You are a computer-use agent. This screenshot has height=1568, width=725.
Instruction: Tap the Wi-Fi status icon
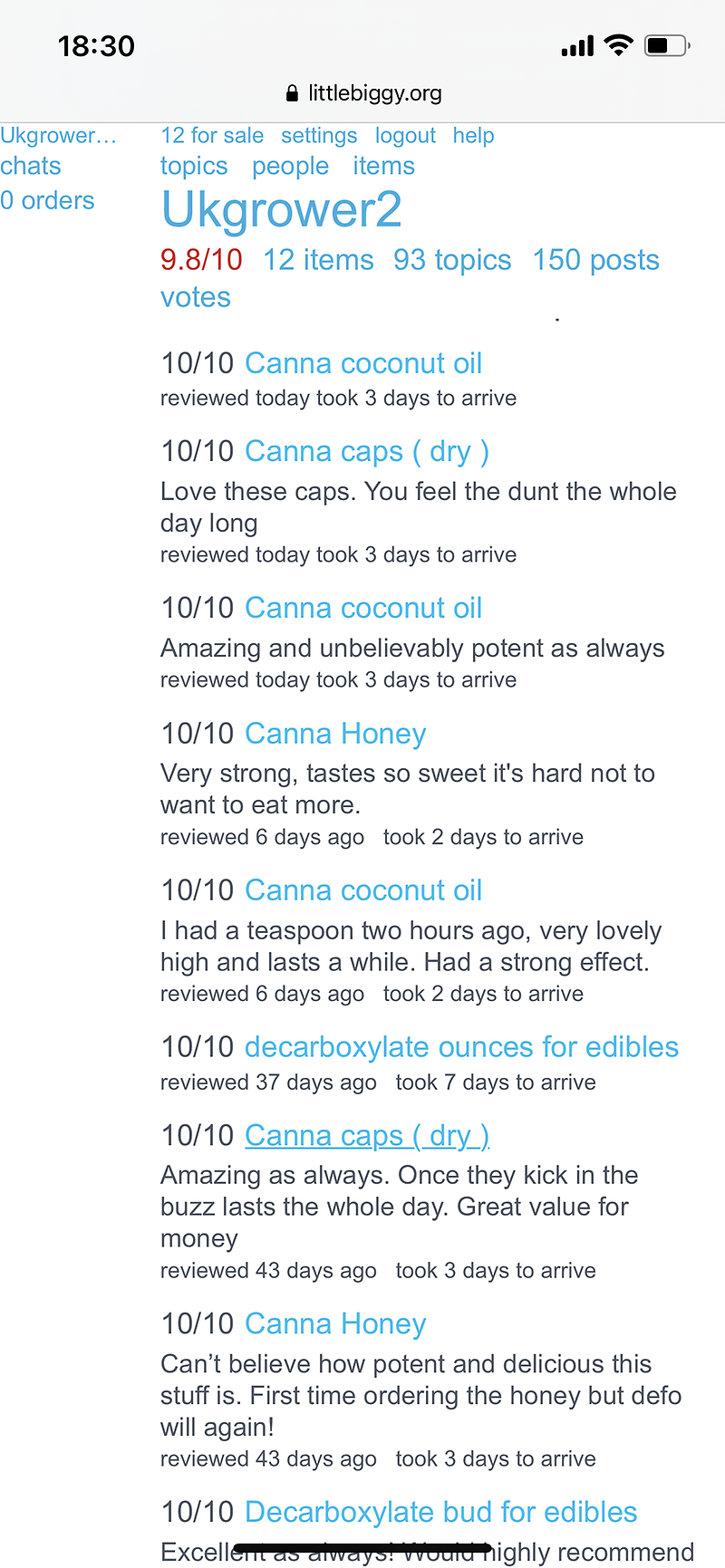[x=619, y=45]
